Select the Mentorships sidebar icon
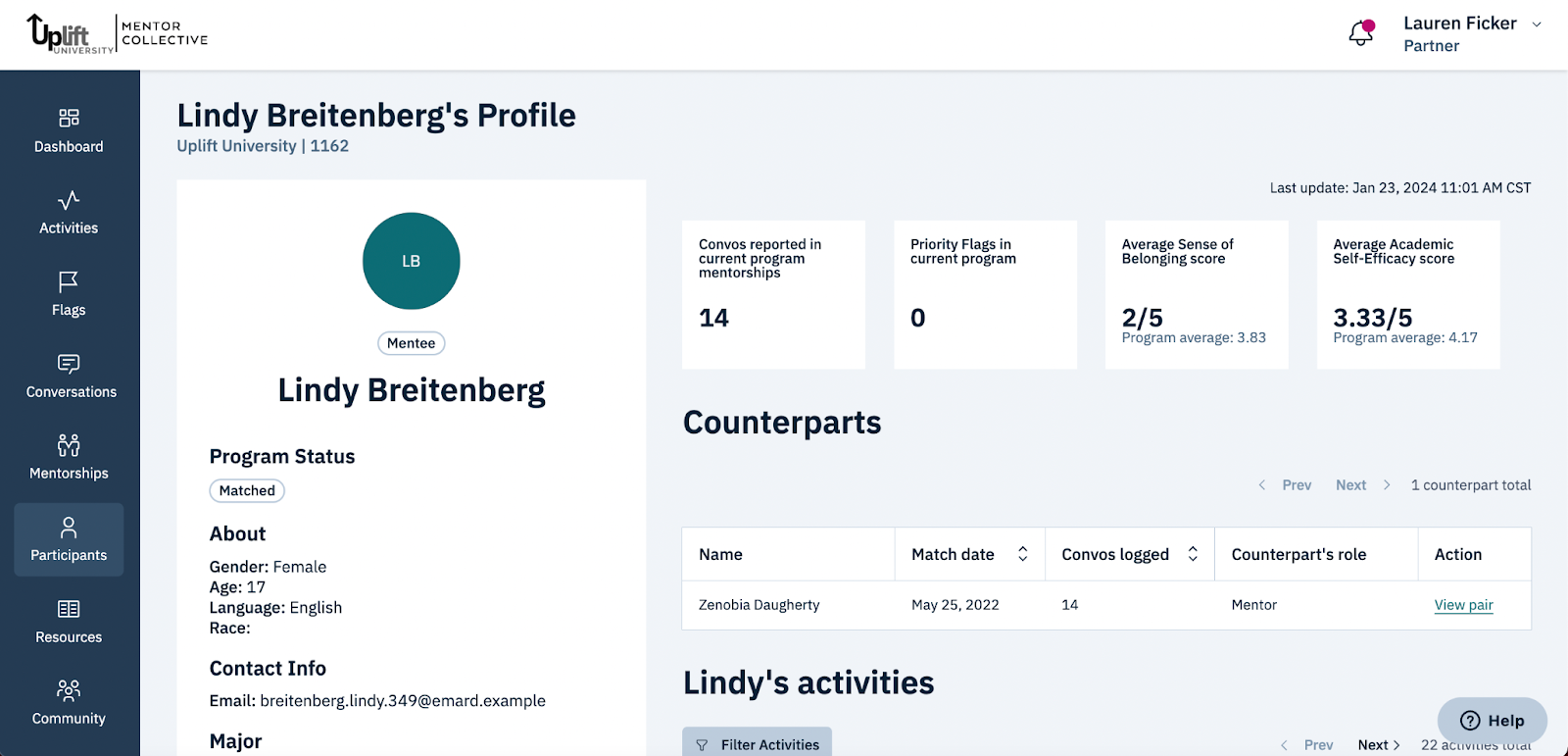Viewport: 1568px width, 756px height. [68, 457]
